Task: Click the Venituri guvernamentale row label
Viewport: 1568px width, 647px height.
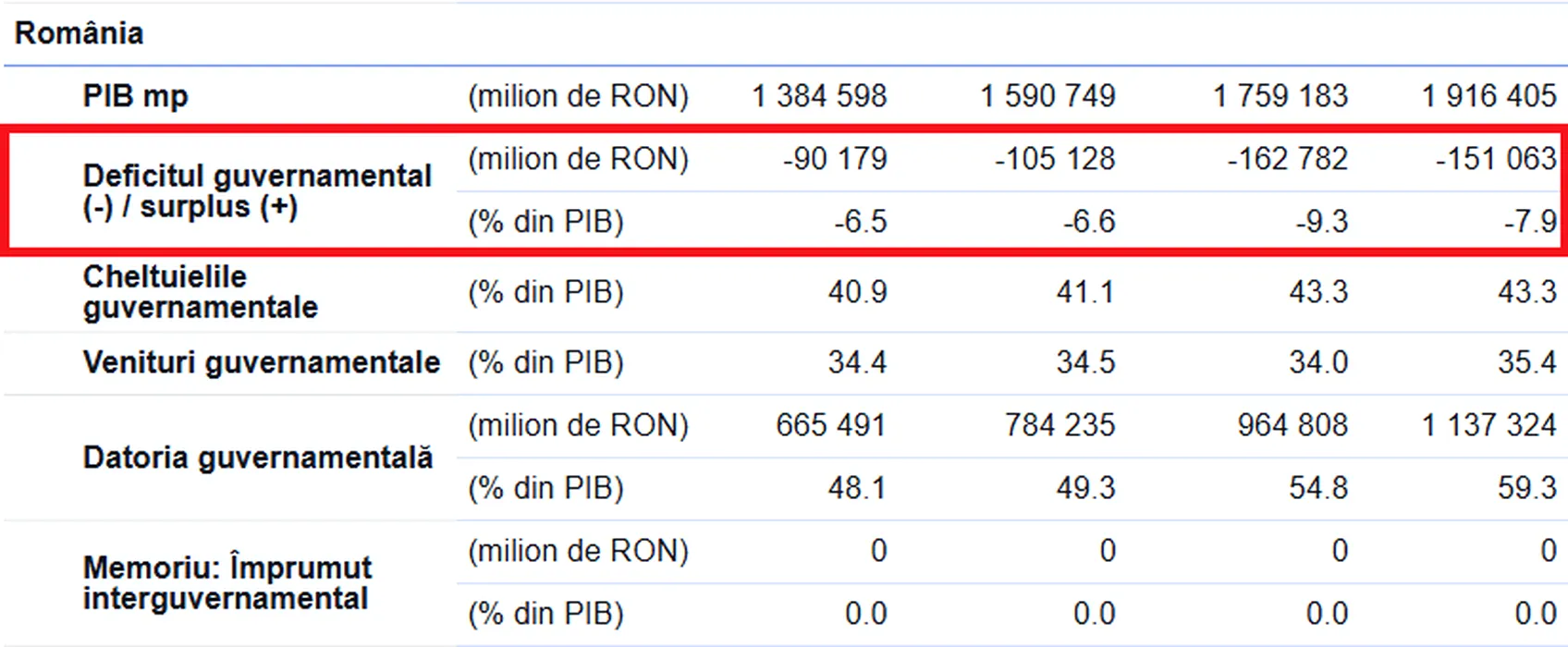Action: [x=261, y=362]
